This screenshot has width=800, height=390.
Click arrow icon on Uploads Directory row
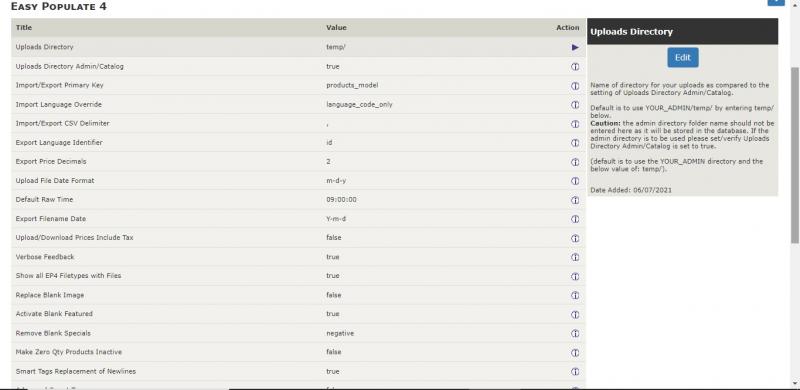point(575,47)
